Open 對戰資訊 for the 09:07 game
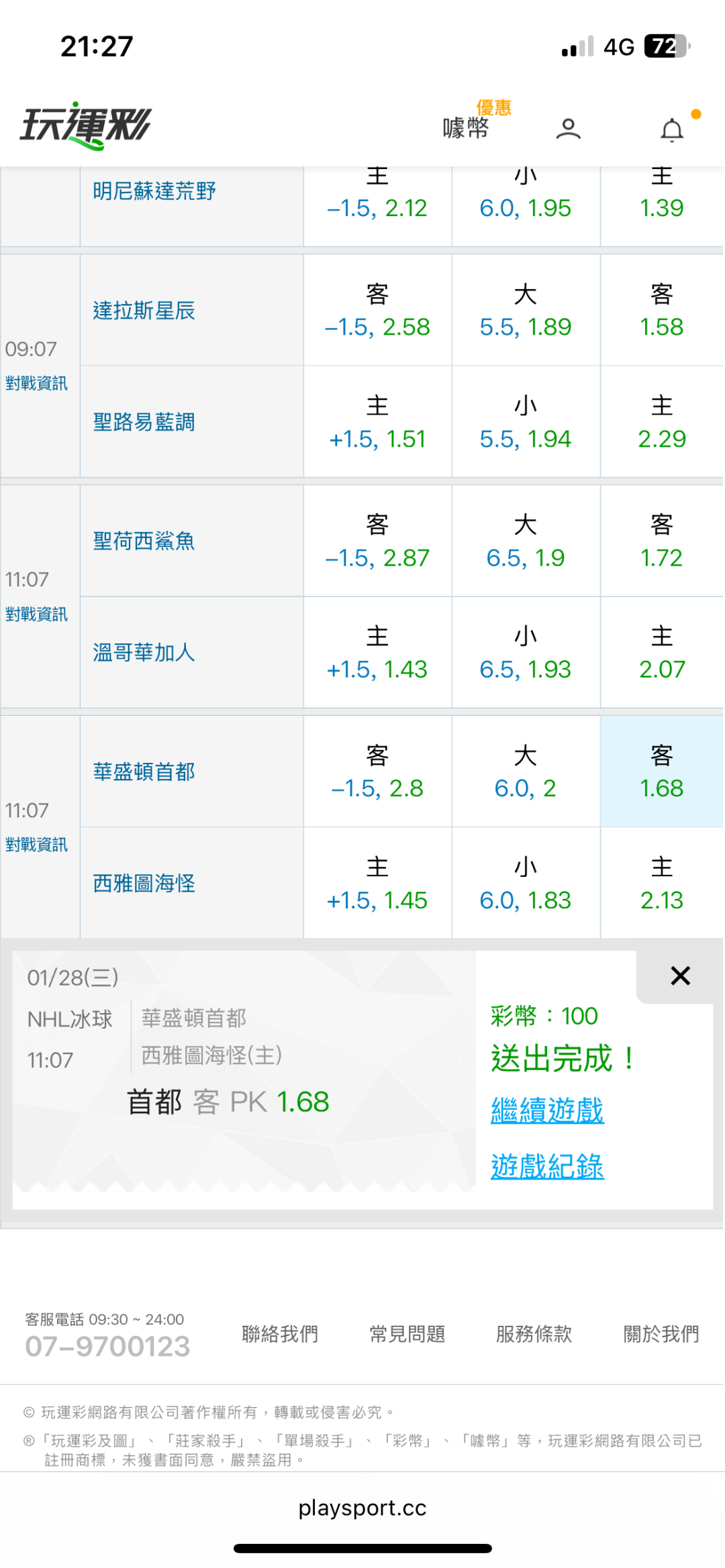The height and width of the screenshot is (1568, 725). 36,383
